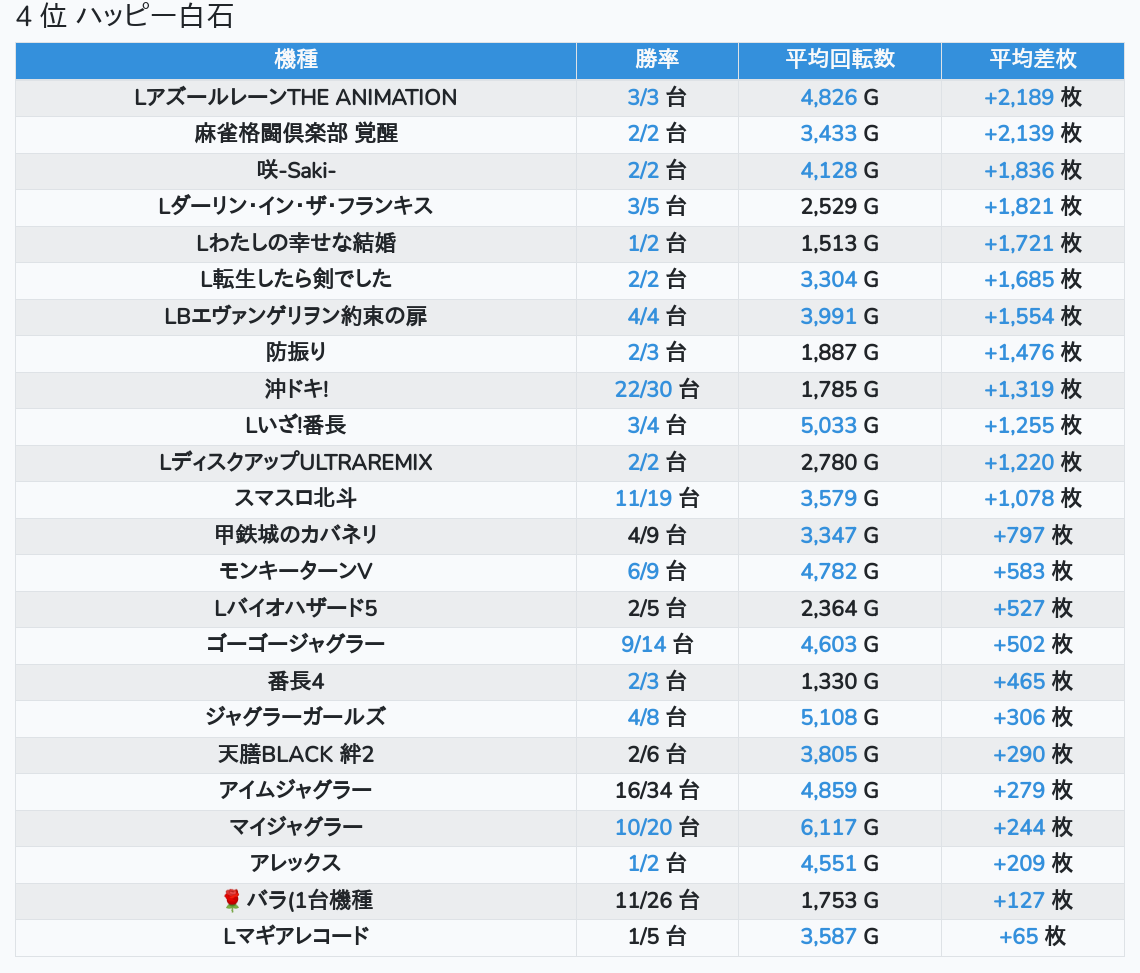The height and width of the screenshot is (973, 1140).
Task: Select the +1,078 枚 average difference value
Action: tap(1033, 499)
